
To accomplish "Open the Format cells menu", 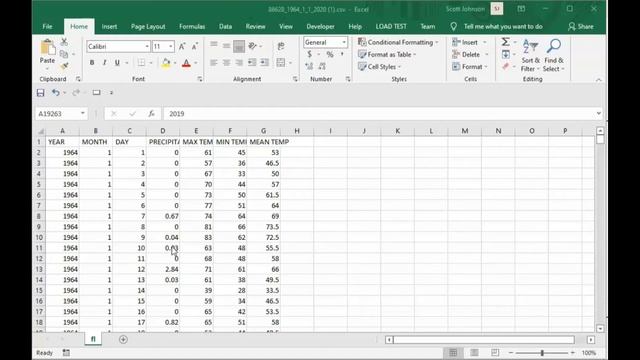I will [x=470, y=67].
